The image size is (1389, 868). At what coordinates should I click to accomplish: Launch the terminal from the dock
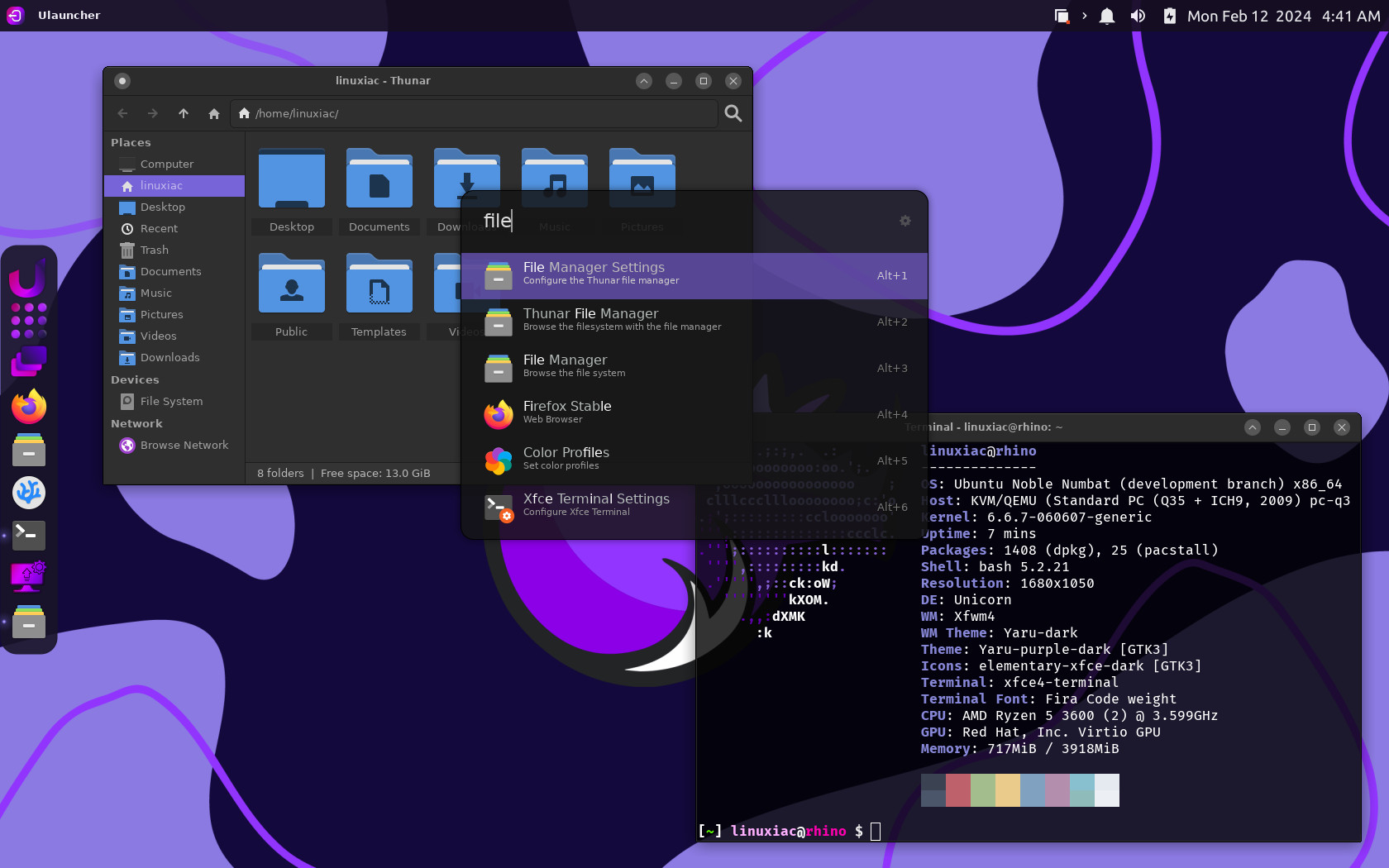(x=29, y=535)
